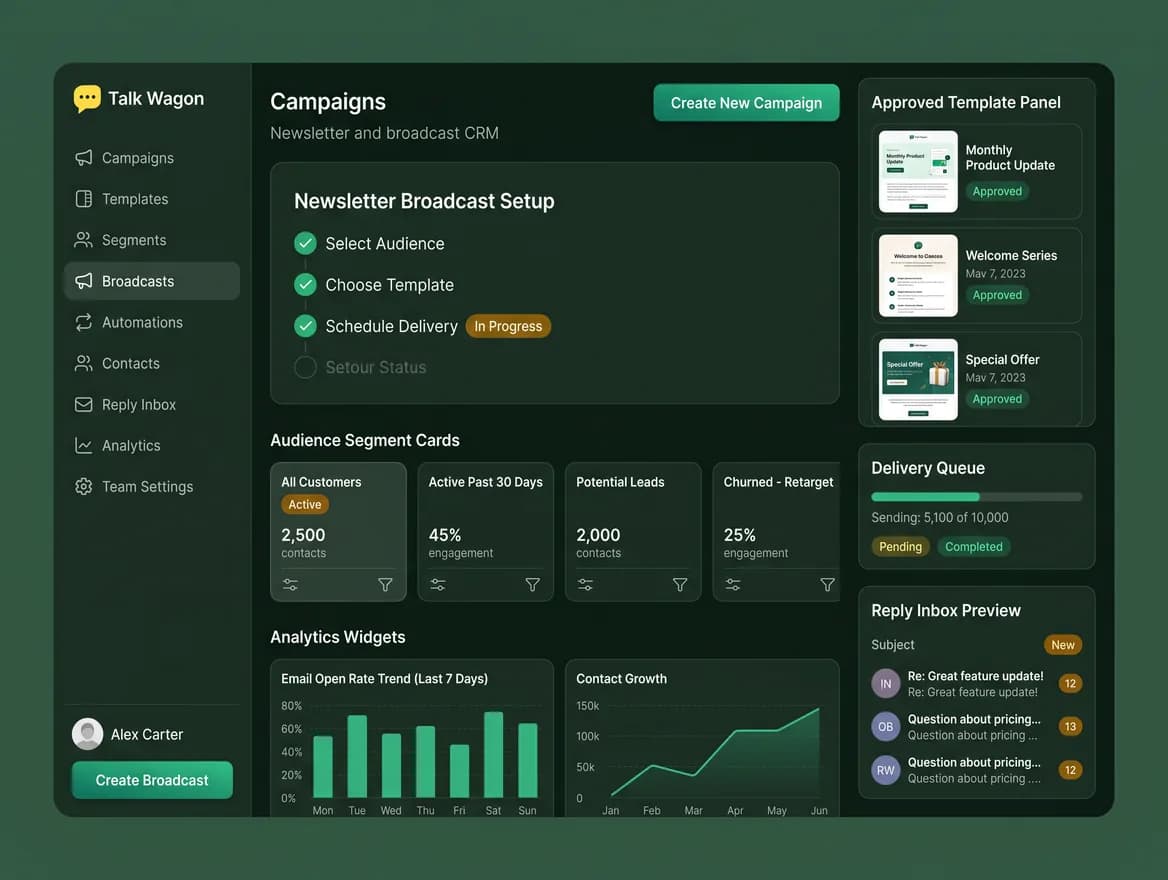Toggle the Select Audience step checkmark

(305, 244)
